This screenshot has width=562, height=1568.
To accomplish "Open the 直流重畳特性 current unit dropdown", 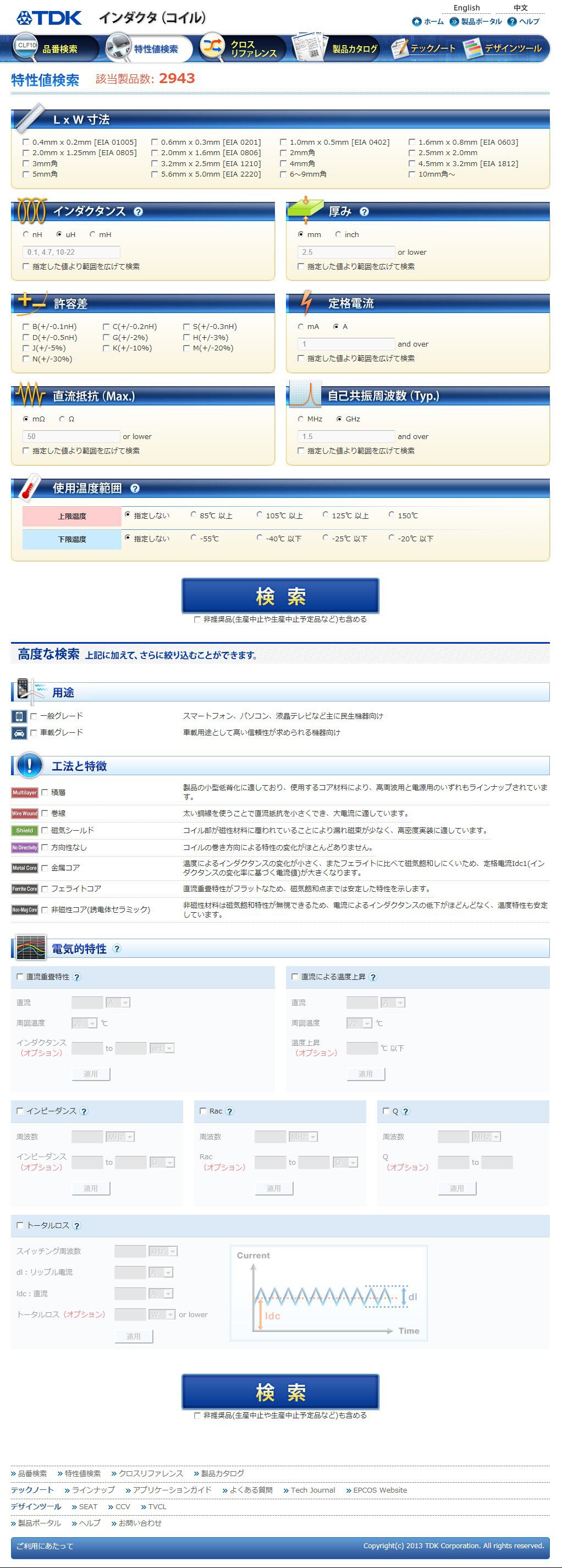I will pyautogui.click(x=118, y=1002).
